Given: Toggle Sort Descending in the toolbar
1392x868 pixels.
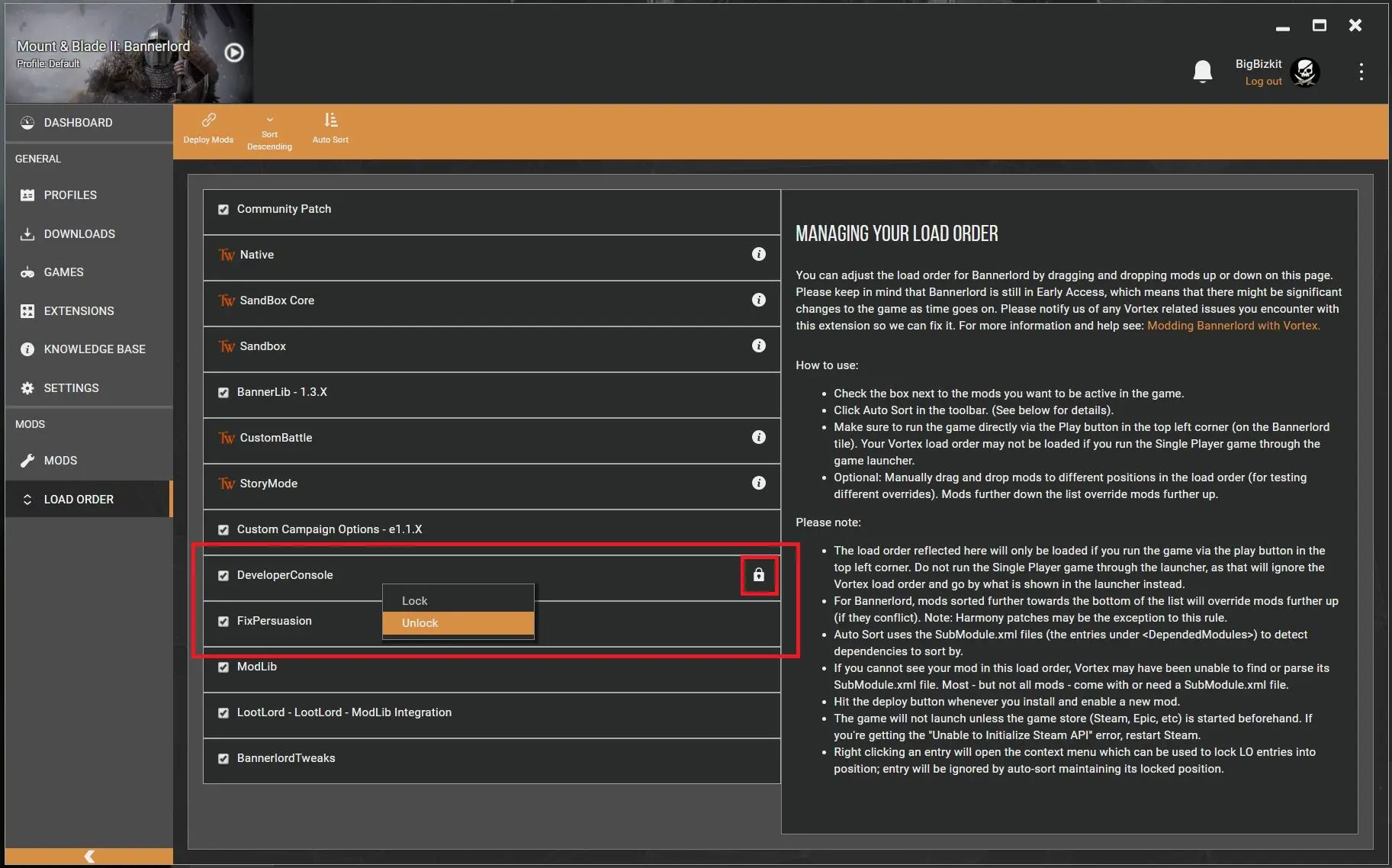Looking at the screenshot, I should pyautogui.click(x=269, y=131).
